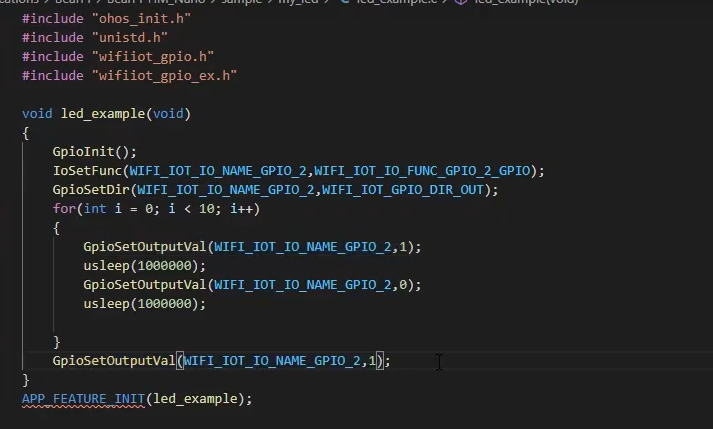Click WIFI_IOT_IO_NAME_GPIO_2 in GpioSetDir line

click(226, 190)
